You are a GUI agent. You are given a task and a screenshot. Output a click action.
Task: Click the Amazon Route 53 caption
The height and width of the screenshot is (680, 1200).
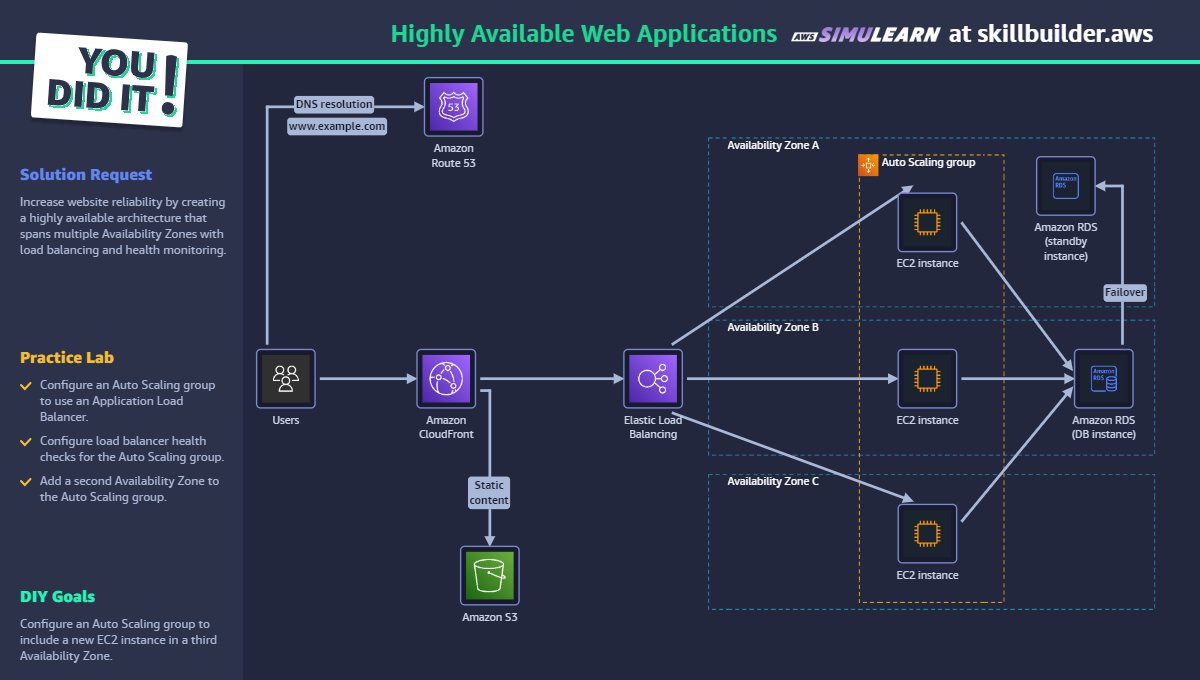click(453, 155)
